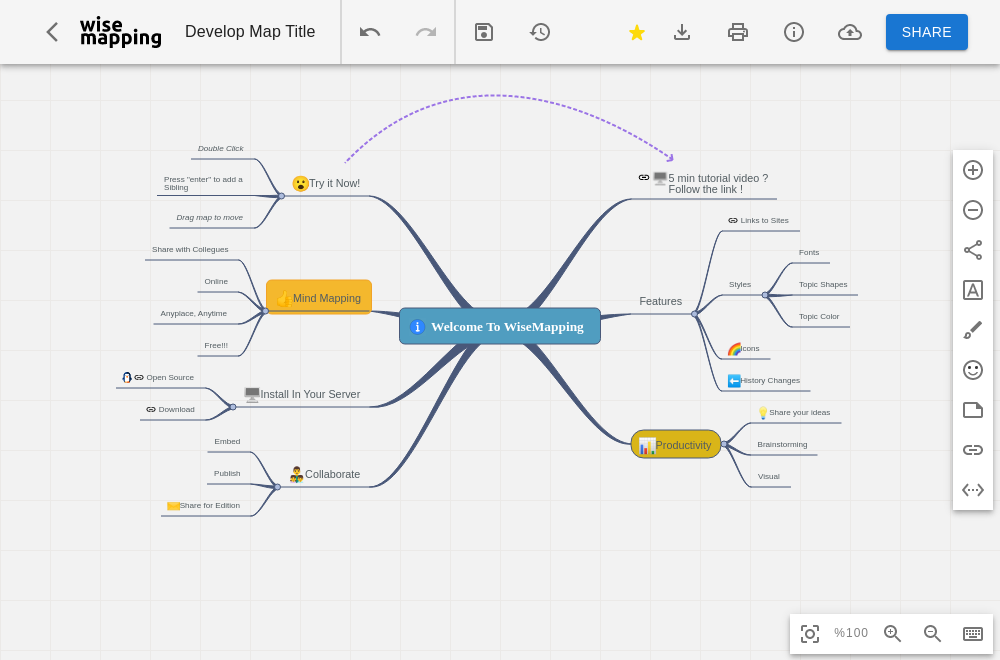Open the changes history
The image size is (1000, 660).
[540, 32]
